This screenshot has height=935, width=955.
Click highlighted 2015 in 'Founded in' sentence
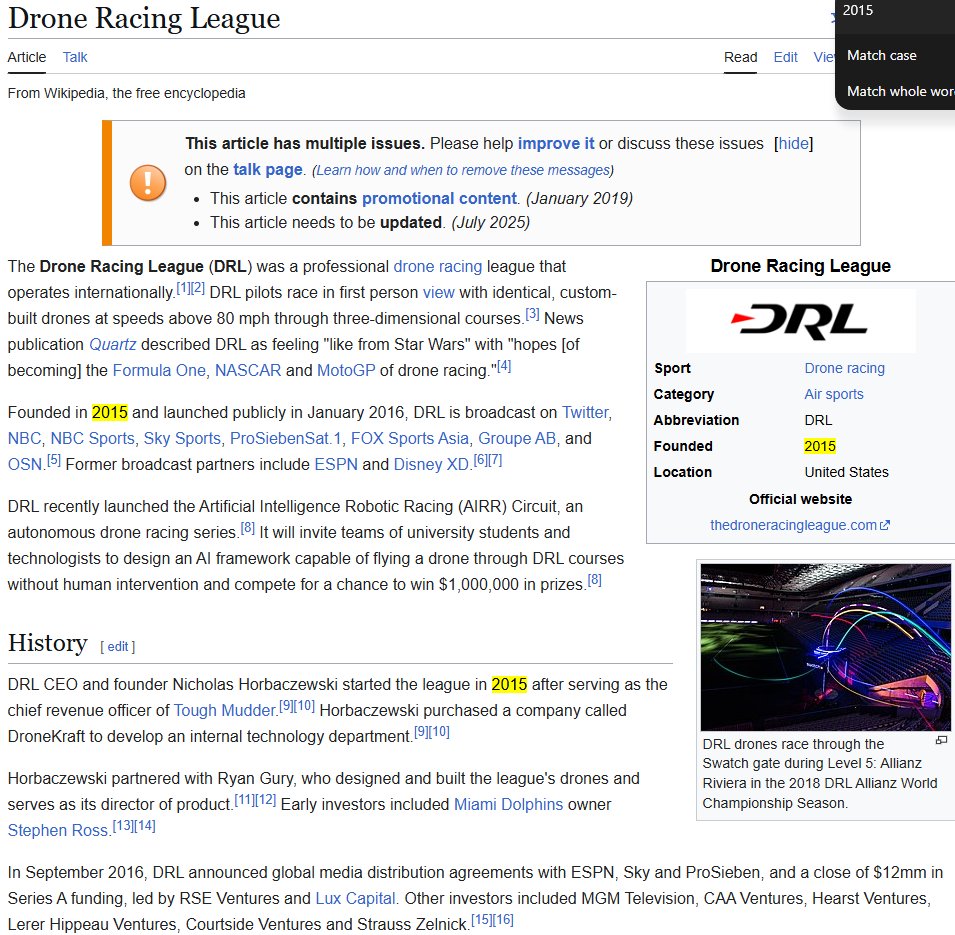pyautogui.click(x=110, y=412)
